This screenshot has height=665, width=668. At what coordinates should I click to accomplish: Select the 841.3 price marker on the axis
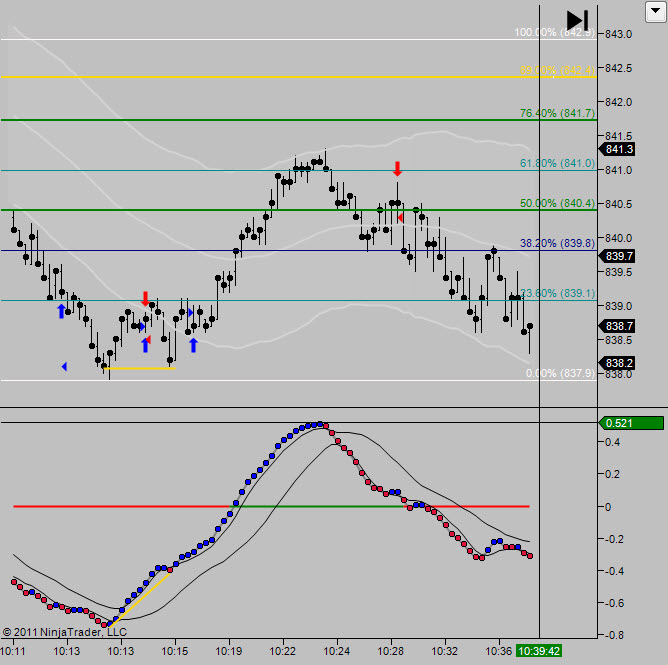point(617,149)
